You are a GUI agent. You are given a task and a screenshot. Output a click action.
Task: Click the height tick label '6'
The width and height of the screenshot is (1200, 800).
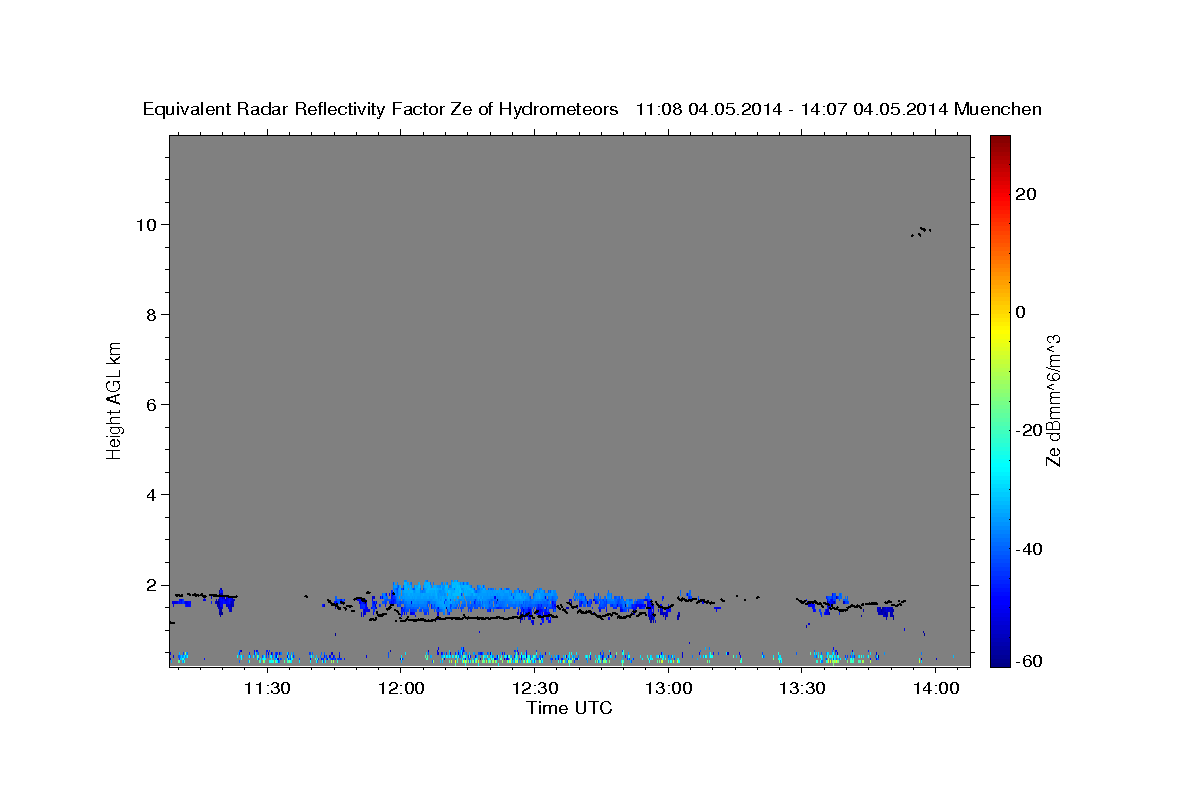(153, 405)
